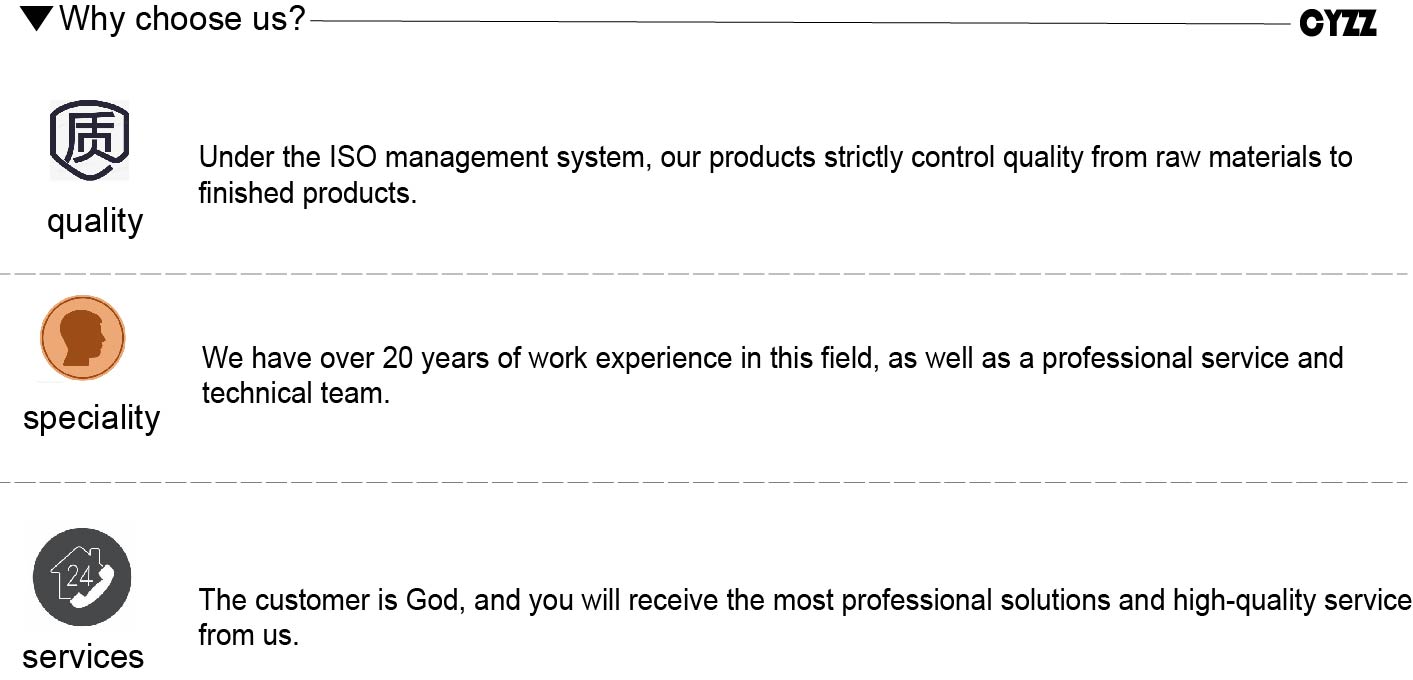1413x680 pixels.
Task: Click the black triangle beside the heading
Action: [36, 17]
